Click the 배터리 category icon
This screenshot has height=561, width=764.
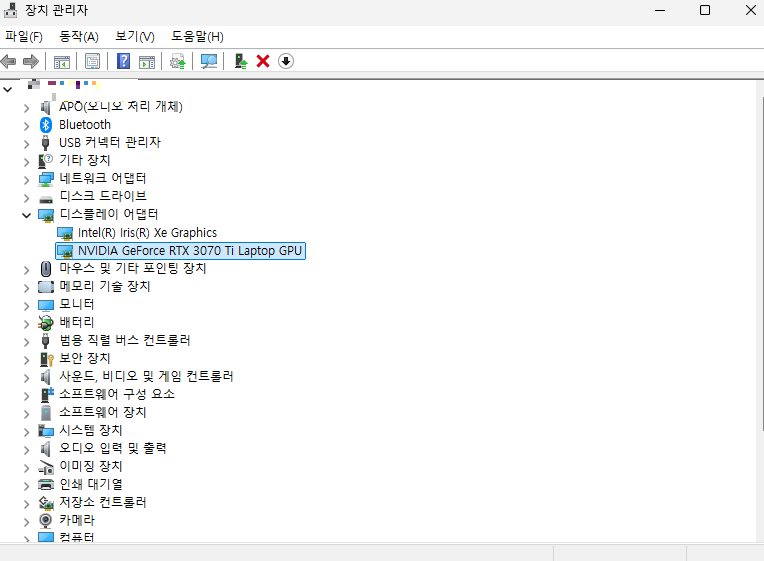46,323
